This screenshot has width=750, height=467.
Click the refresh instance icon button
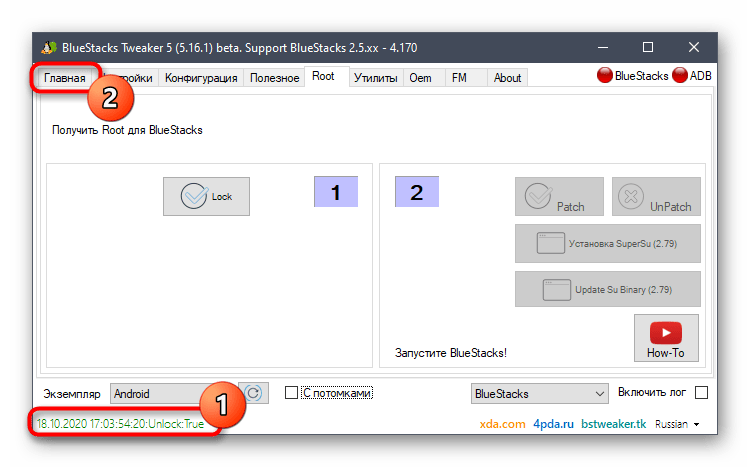254,393
